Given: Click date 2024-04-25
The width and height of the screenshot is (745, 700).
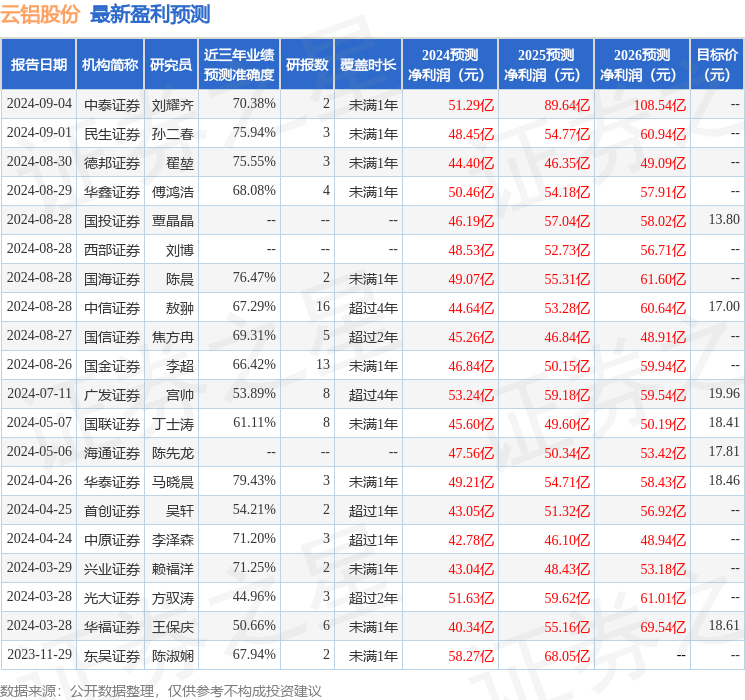Looking at the screenshot, I should [39, 509].
